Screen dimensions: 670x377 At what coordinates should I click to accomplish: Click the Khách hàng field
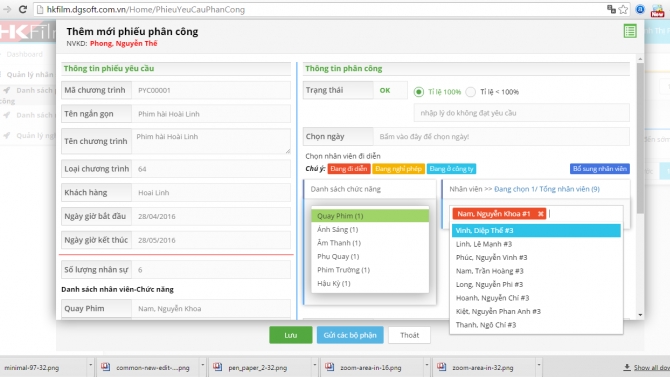pos(211,193)
